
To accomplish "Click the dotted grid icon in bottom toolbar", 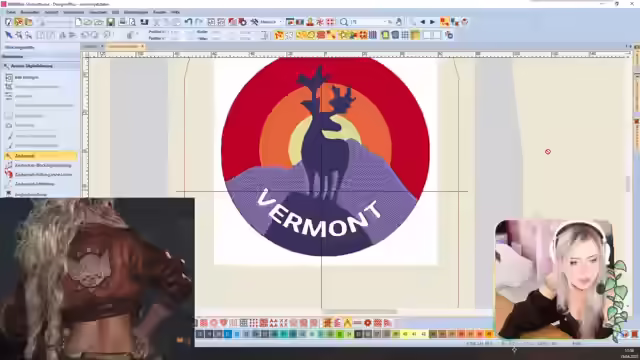I will click(253, 323).
